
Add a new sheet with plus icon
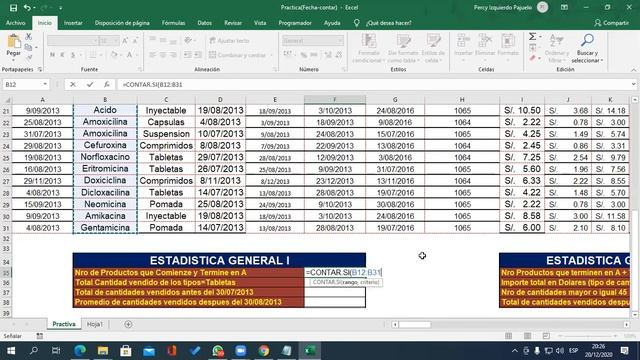pos(128,324)
